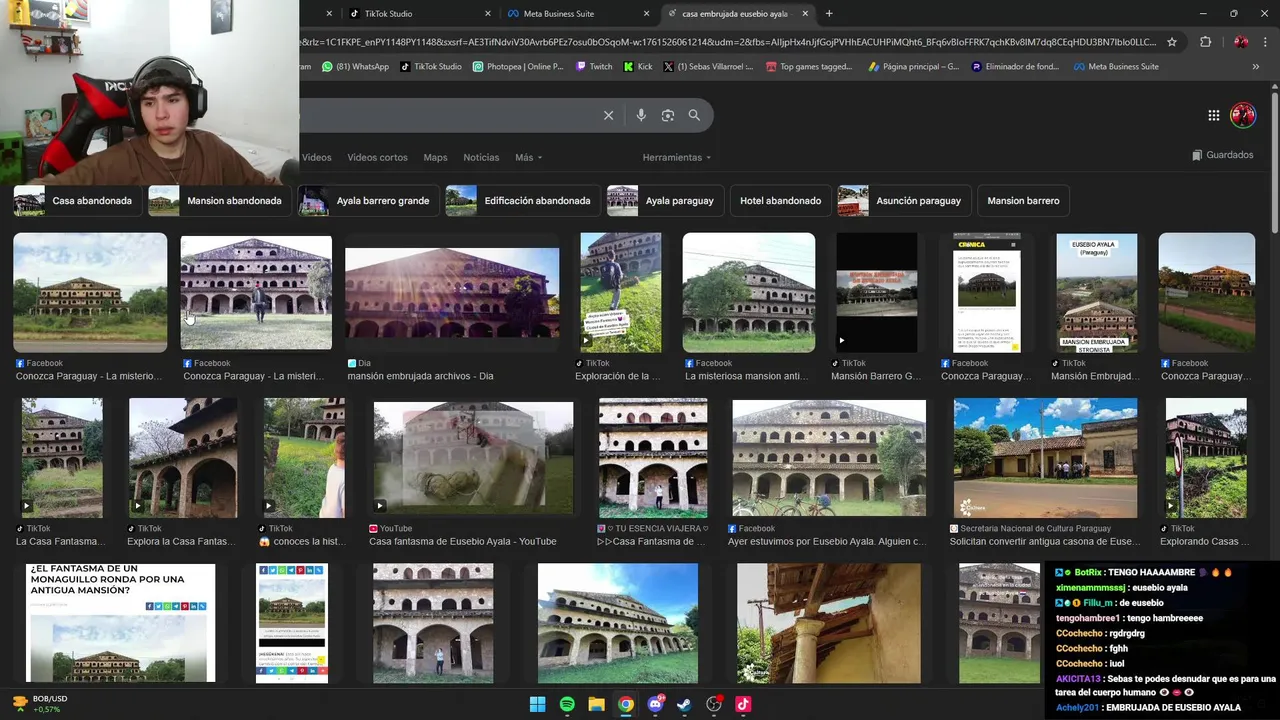Click the magnifying glass search button
This screenshot has height=720, width=1280.
(694, 115)
